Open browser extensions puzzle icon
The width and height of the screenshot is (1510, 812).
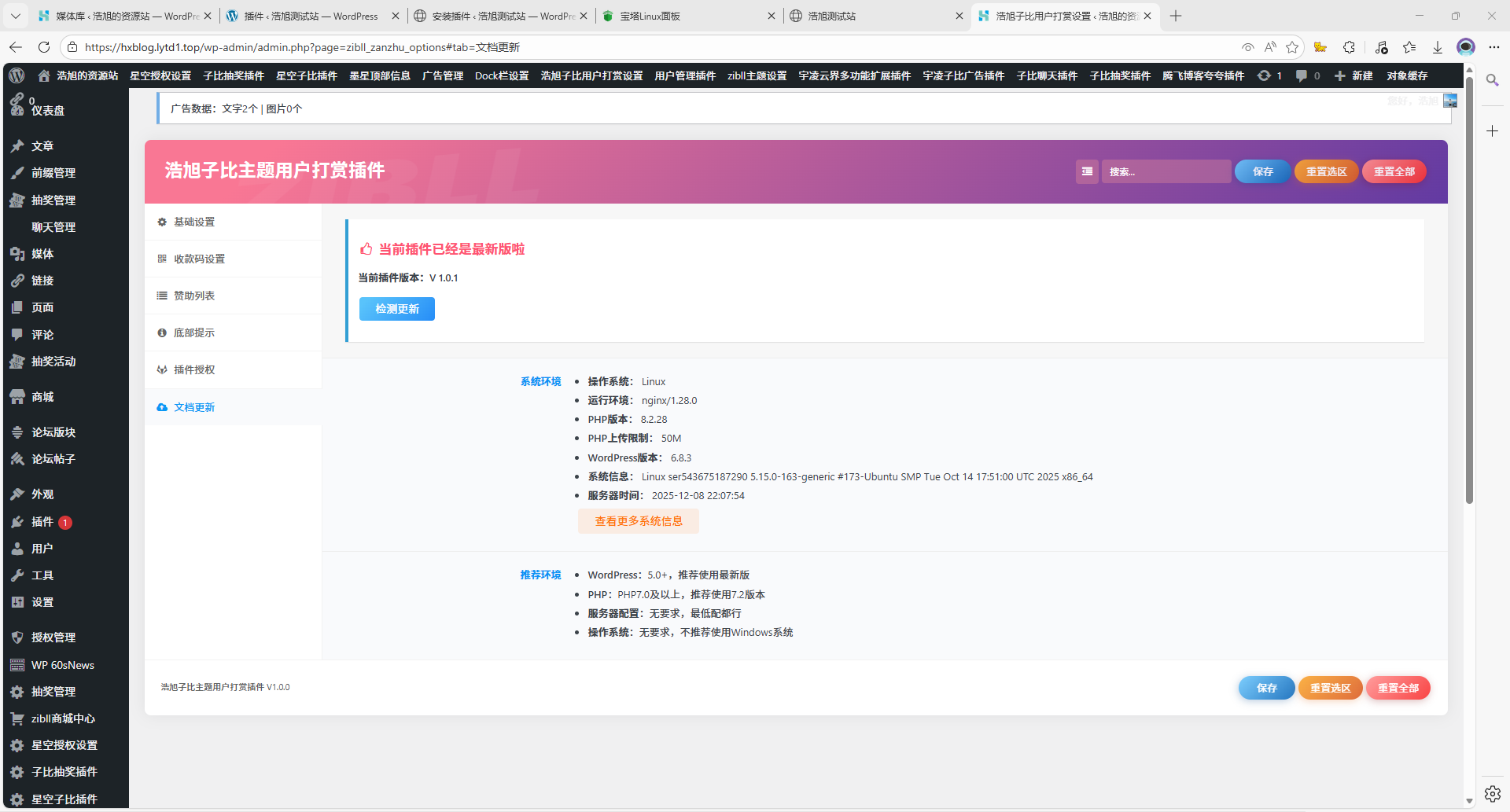click(x=1350, y=47)
